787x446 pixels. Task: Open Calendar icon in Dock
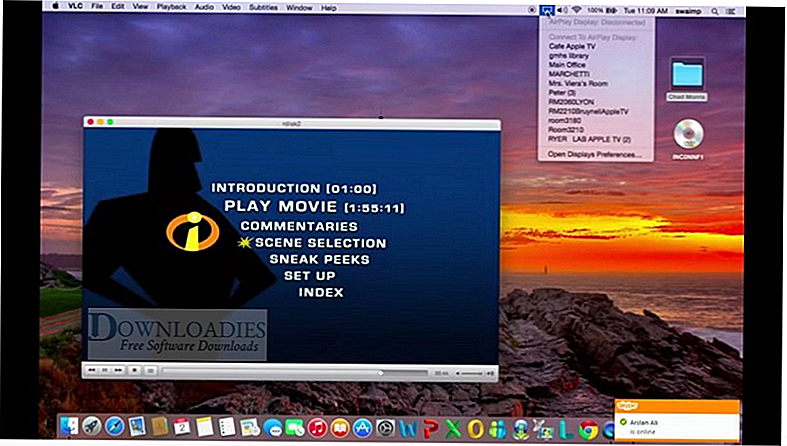pyautogui.click(x=182, y=427)
